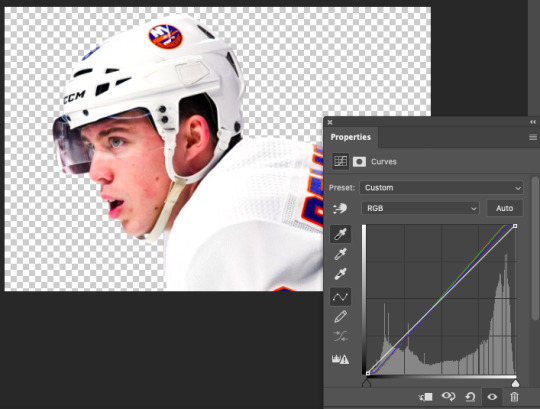540x409 pixels.
Task: Select the Properties tab
Action: [x=351, y=137]
